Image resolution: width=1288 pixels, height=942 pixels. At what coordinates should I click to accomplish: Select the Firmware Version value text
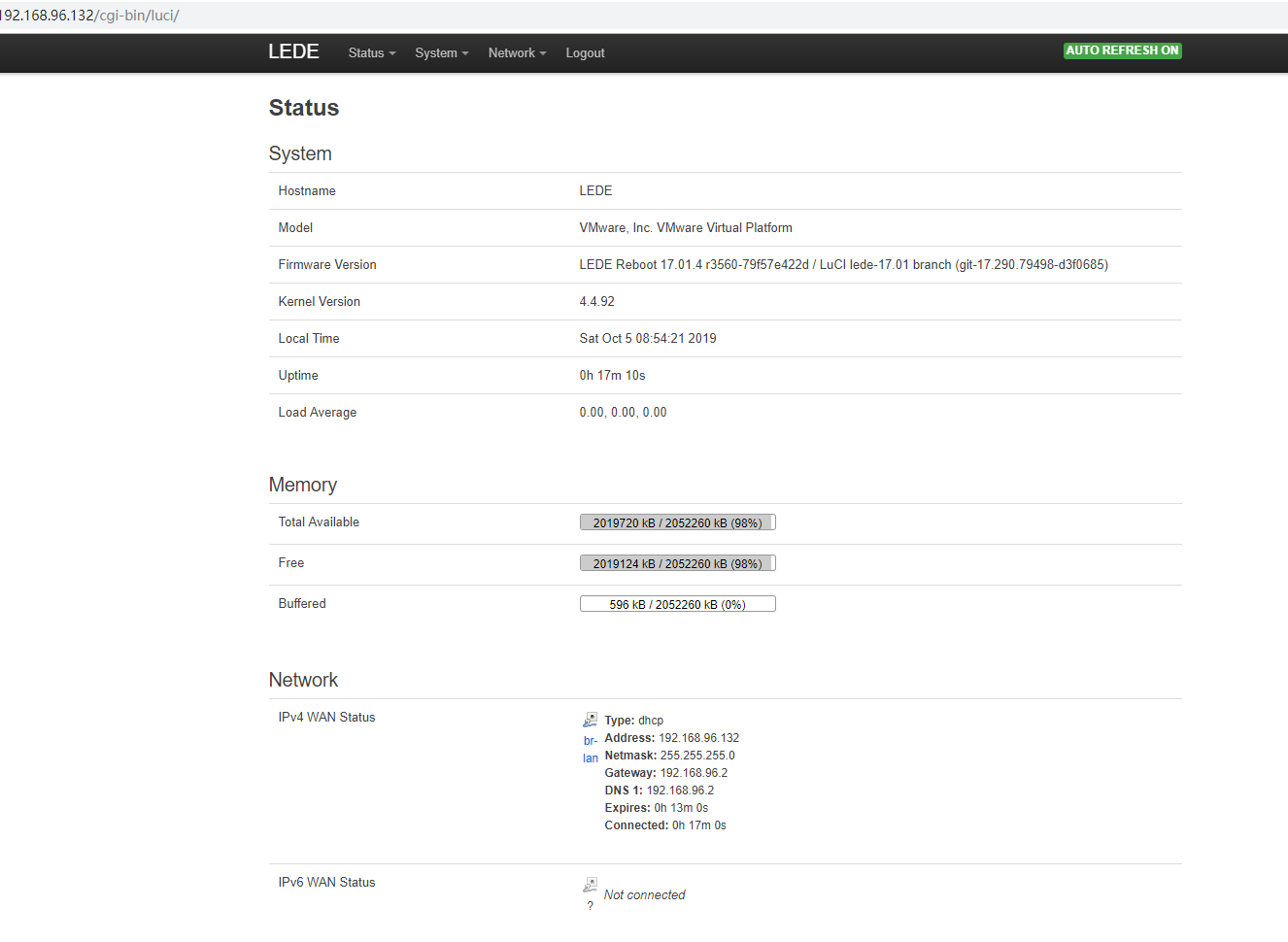point(843,264)
